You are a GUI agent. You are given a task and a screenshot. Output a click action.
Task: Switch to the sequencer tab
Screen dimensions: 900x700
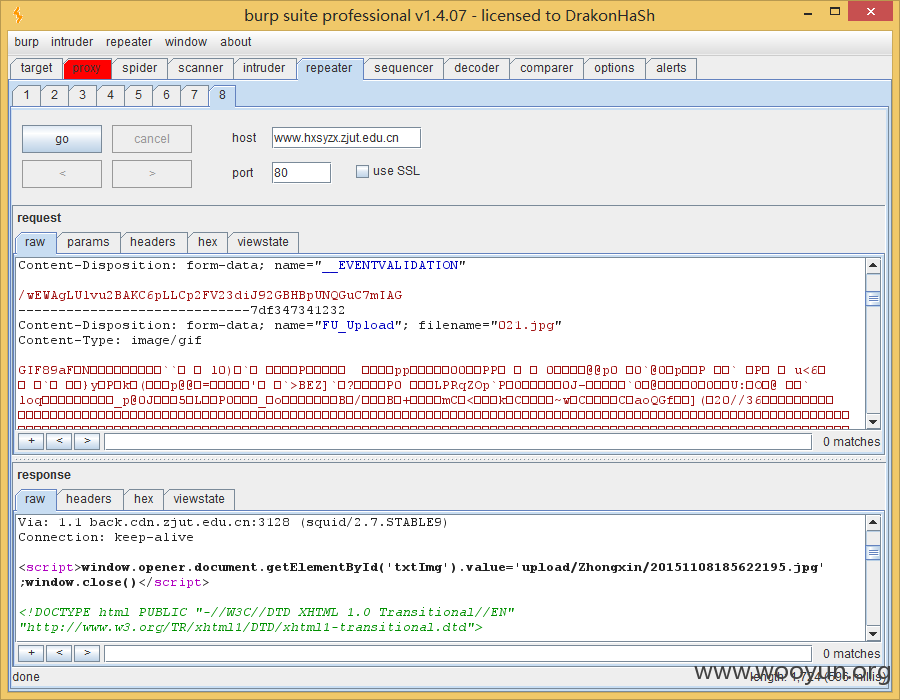coord(404,68)
